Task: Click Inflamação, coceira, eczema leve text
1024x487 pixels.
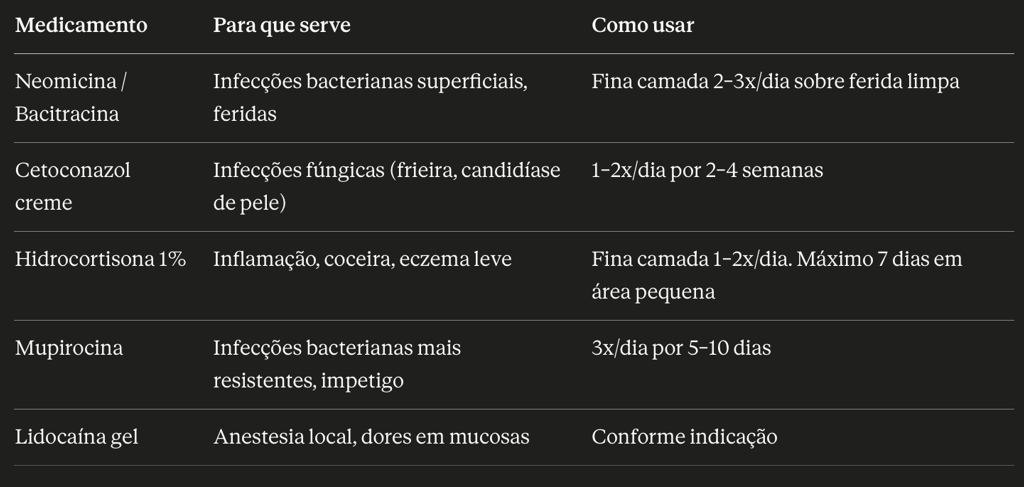Action: click(x=362, y=259)
